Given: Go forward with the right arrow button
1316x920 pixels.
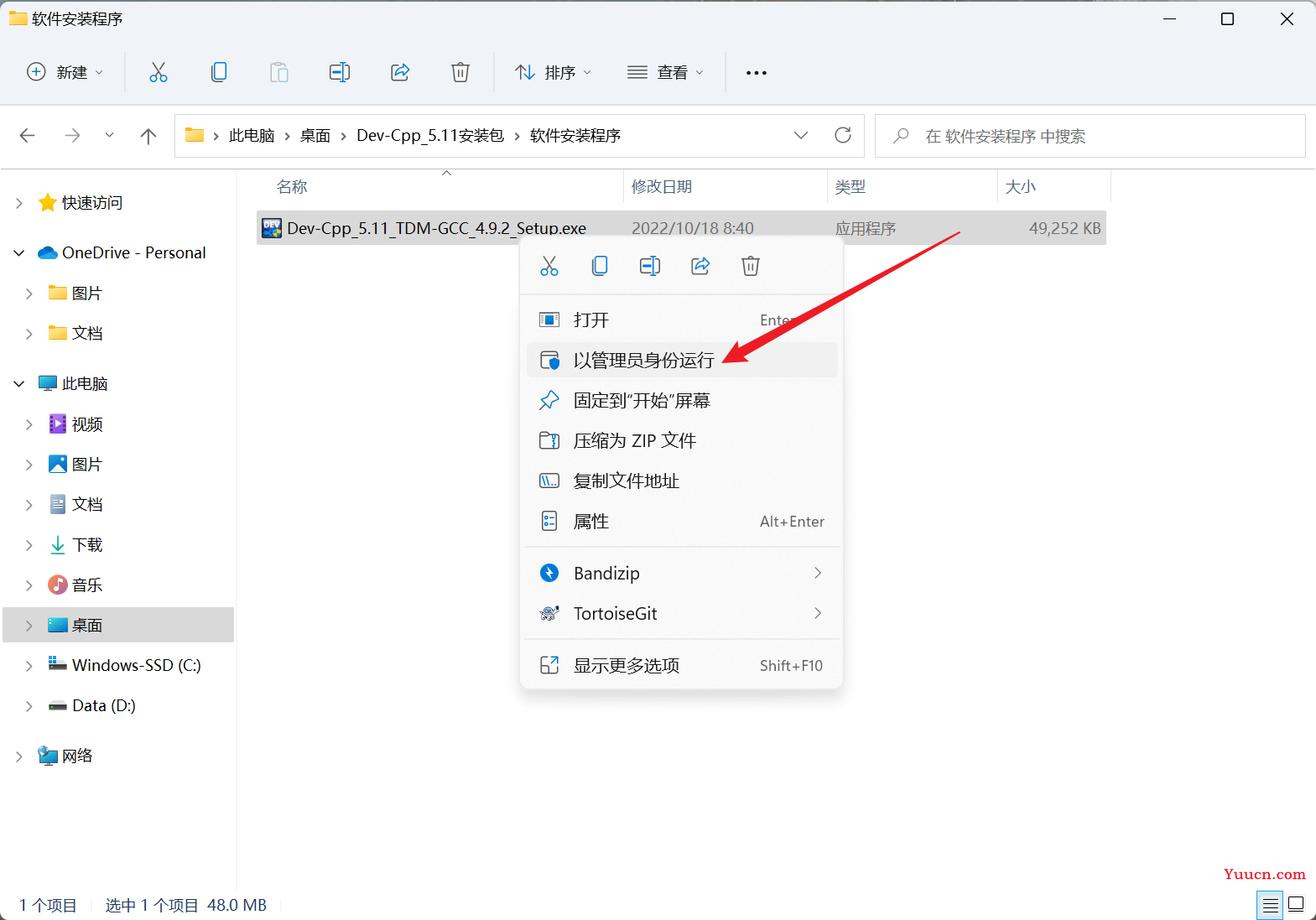Looking at the screenshot, I should coord(72,135).
